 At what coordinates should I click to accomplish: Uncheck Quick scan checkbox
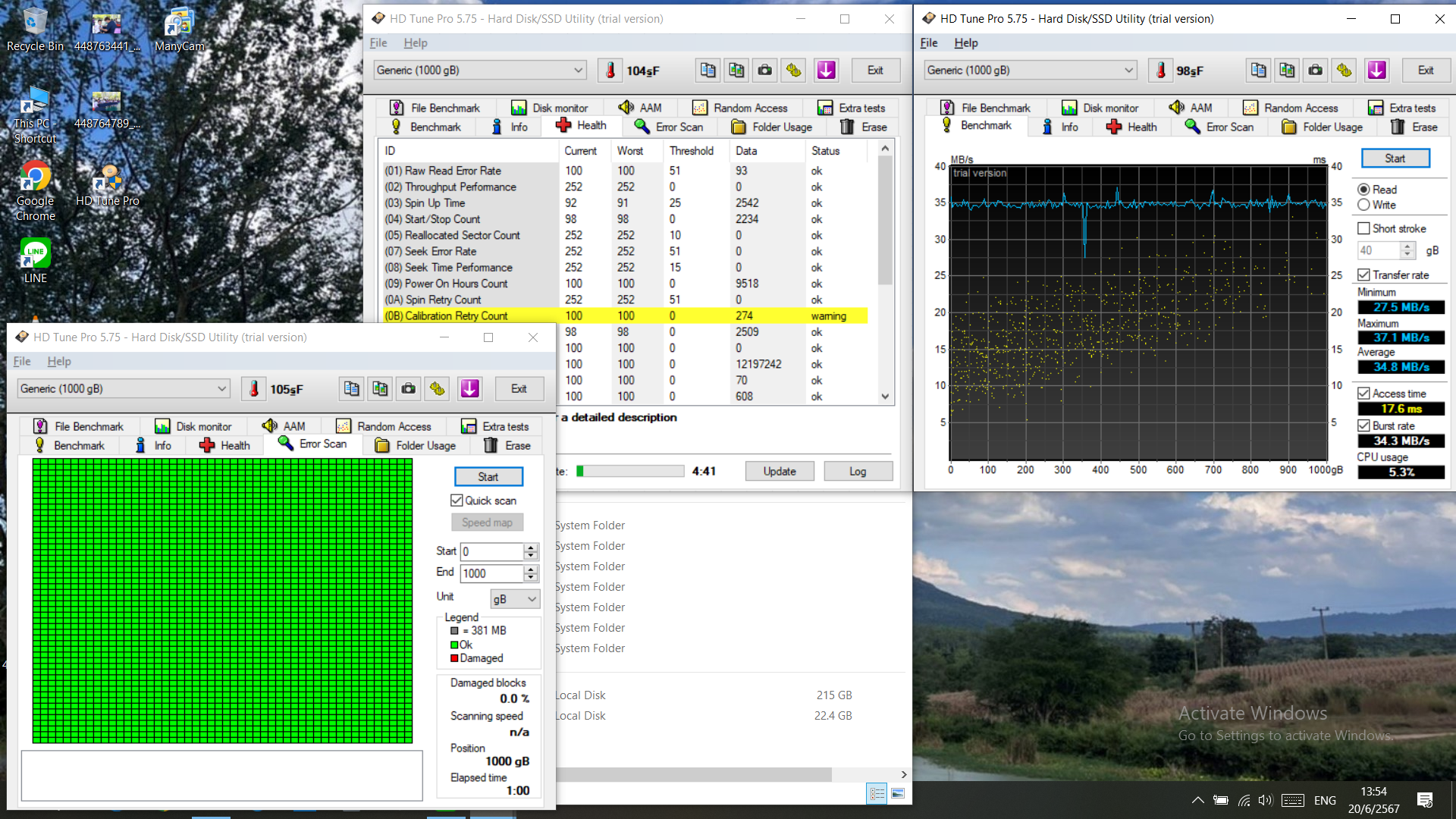[x=457, y=500]
